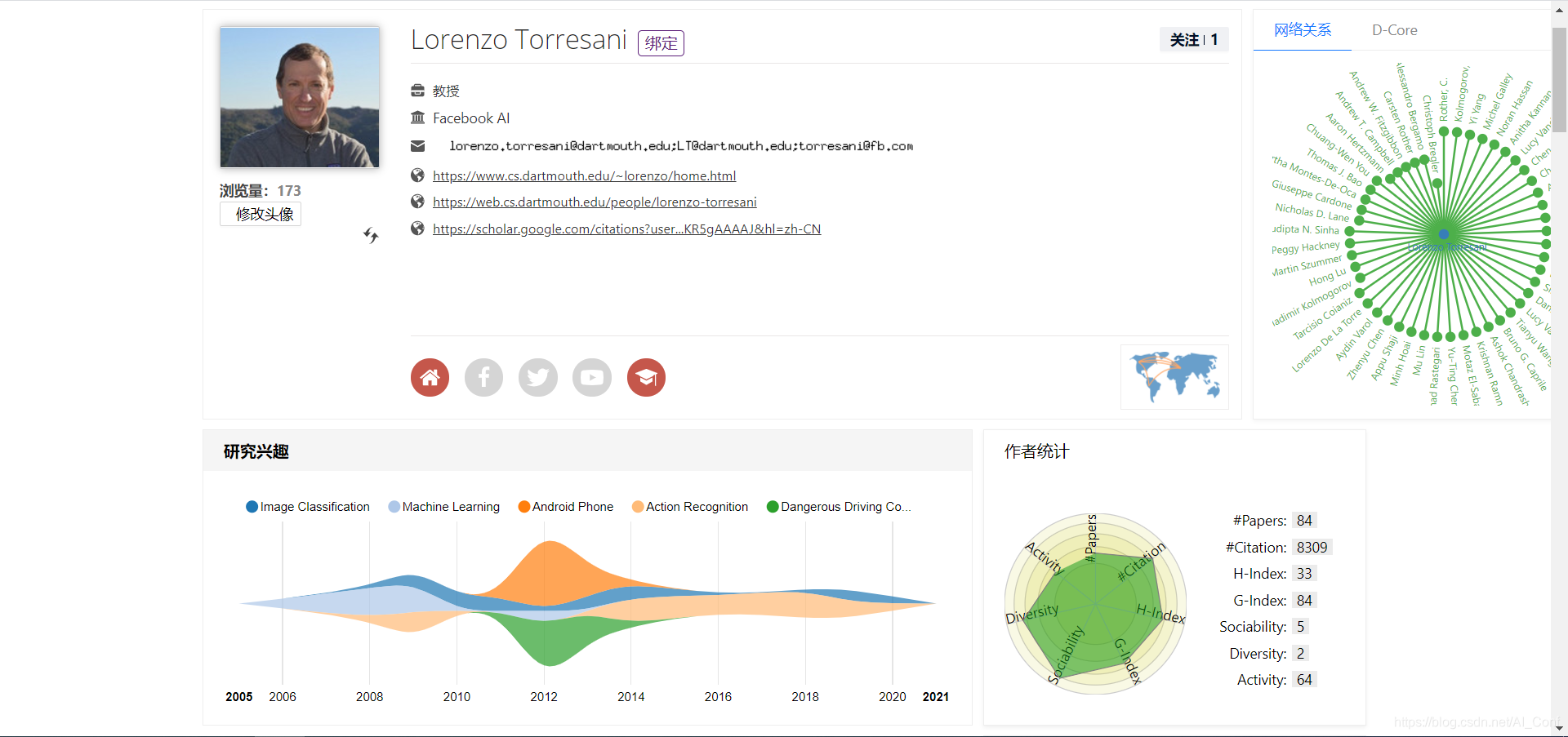Click the H-Index value 33
Screen dimensions: 1568x737
point(1304,573)
